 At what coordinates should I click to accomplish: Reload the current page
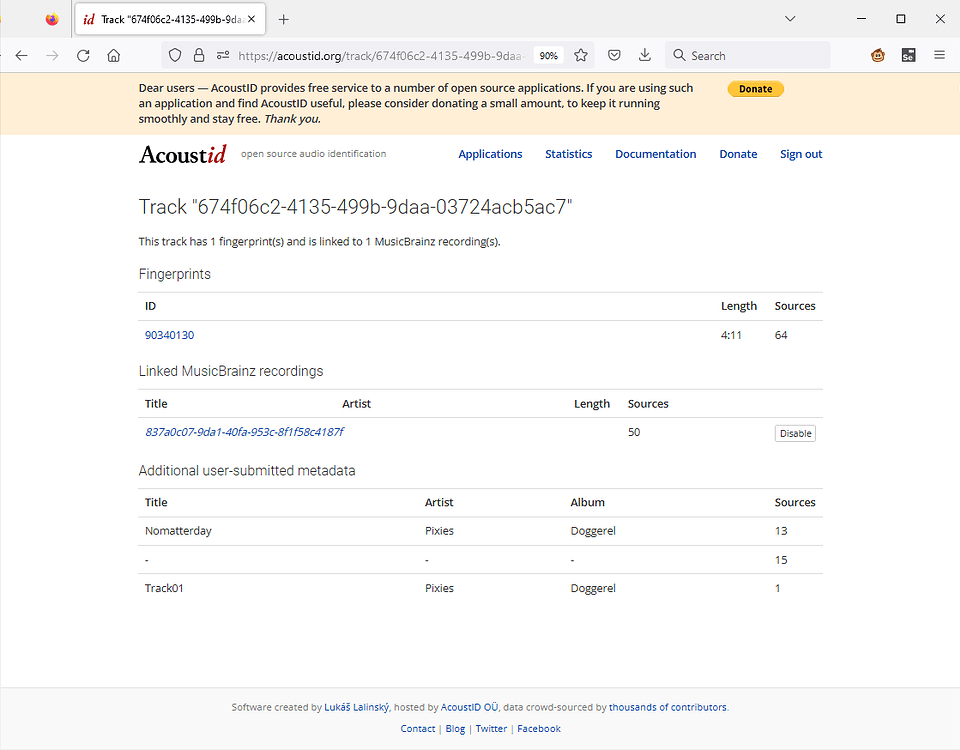(83, 55)
